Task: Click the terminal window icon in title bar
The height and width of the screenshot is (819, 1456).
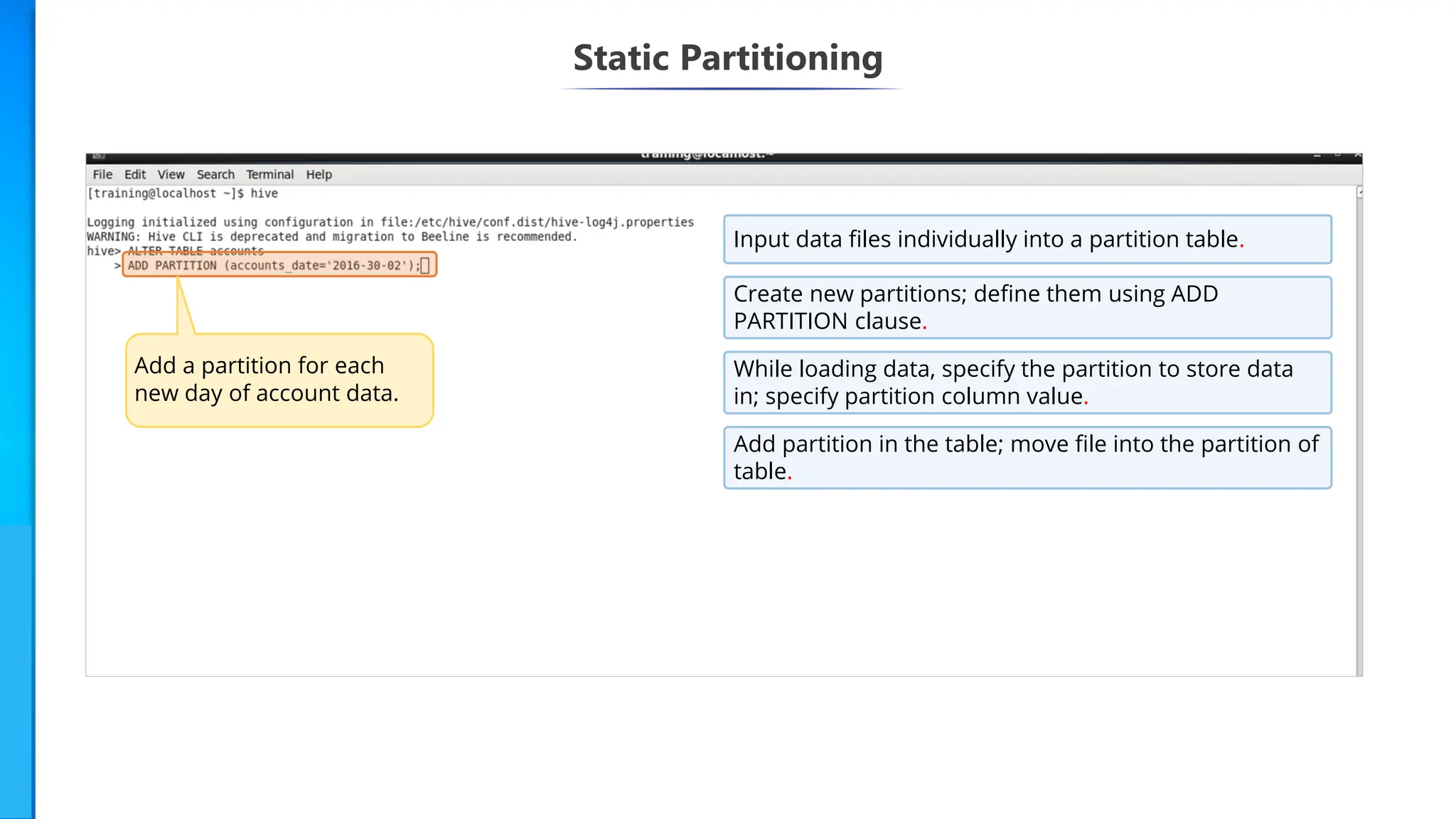Action: [x=99, y=155]
